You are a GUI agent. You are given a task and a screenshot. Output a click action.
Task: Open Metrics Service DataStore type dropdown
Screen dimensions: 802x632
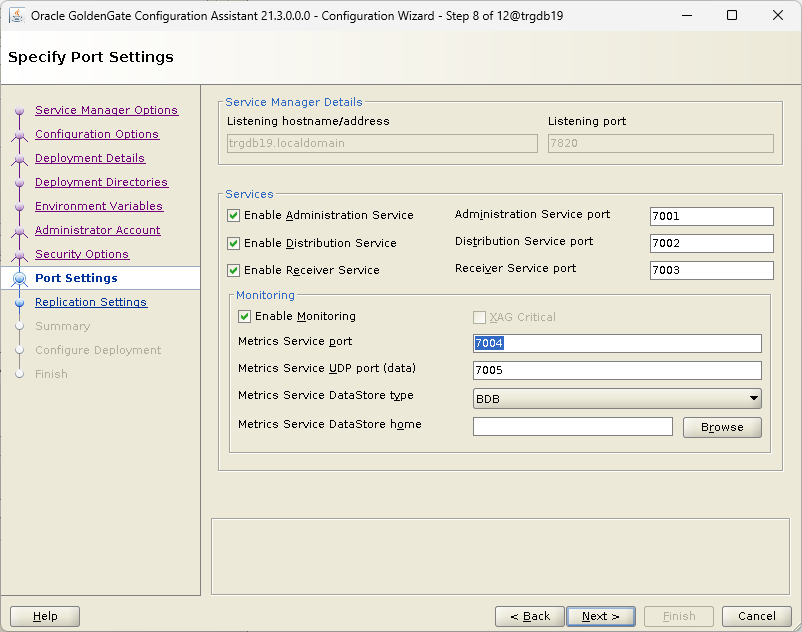pyautogui.click(x=617, y=399)
